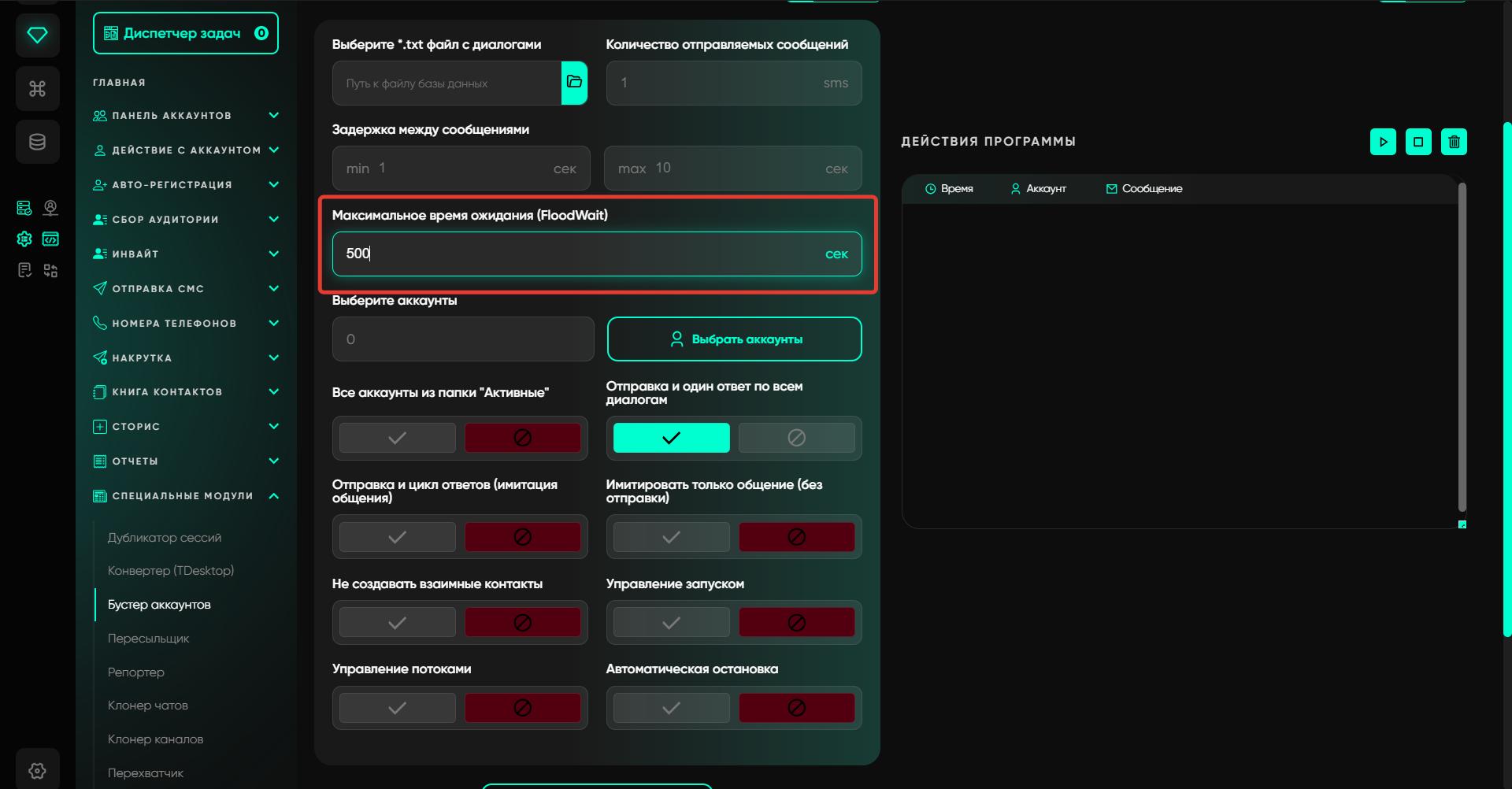1512x789 pixels.
Task: Open the command key icon panel
Action: pos(37,88)
